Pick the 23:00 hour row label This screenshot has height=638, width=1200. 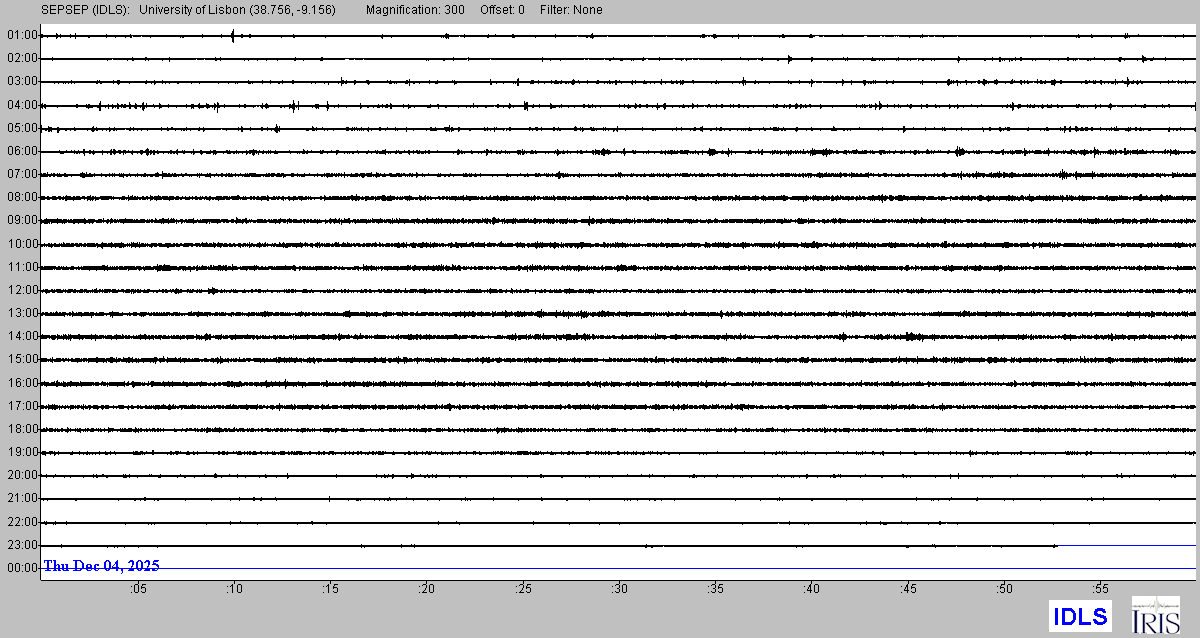click(x=22, y=545)
